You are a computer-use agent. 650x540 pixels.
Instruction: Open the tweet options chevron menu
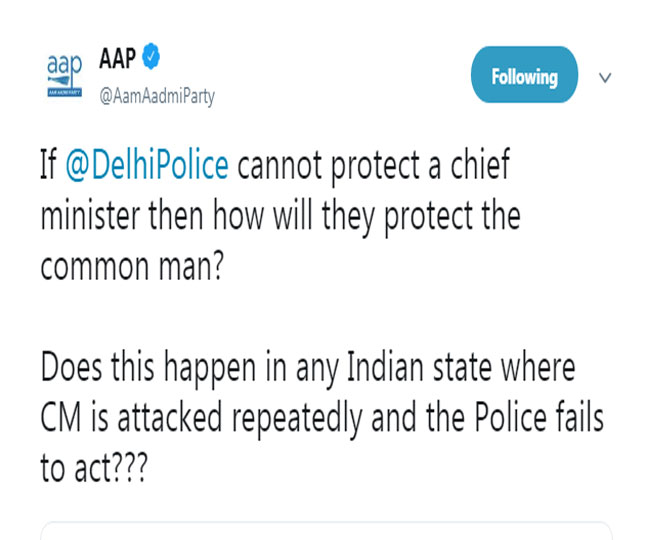604,76
